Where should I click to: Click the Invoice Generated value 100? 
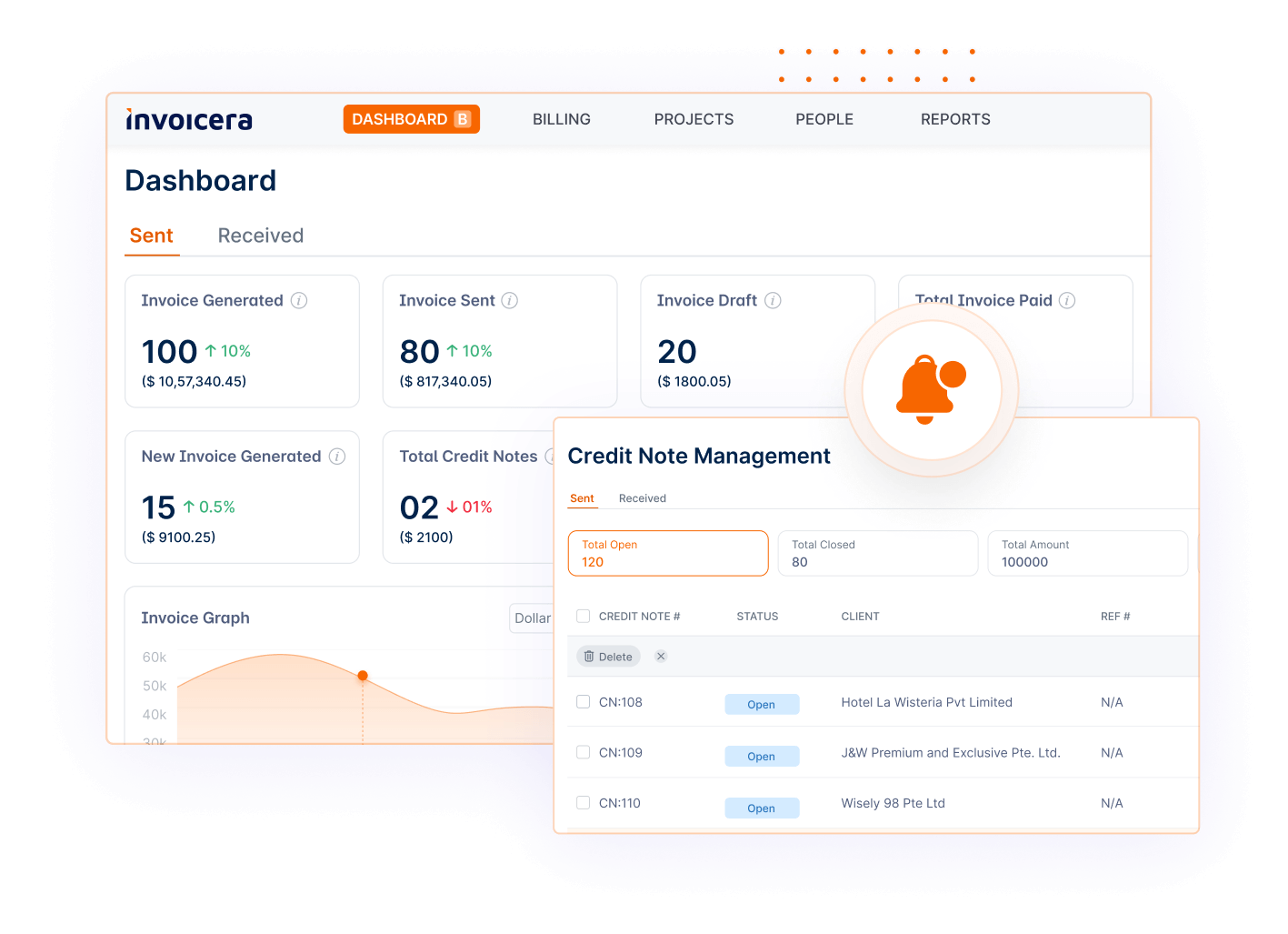[169, 352]
